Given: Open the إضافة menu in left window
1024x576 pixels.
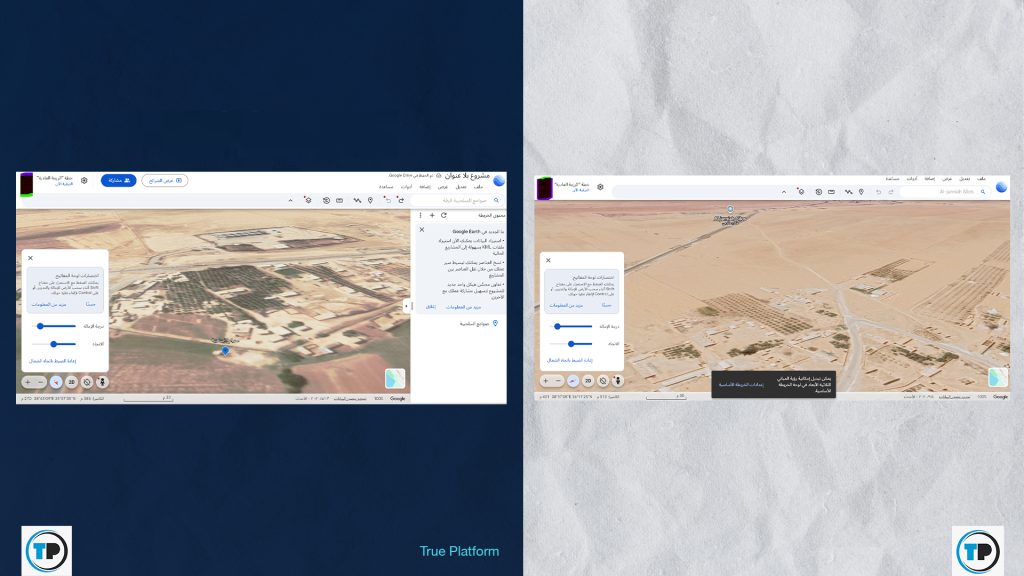Looking at the screenshot, I should [x=425, y=187].
